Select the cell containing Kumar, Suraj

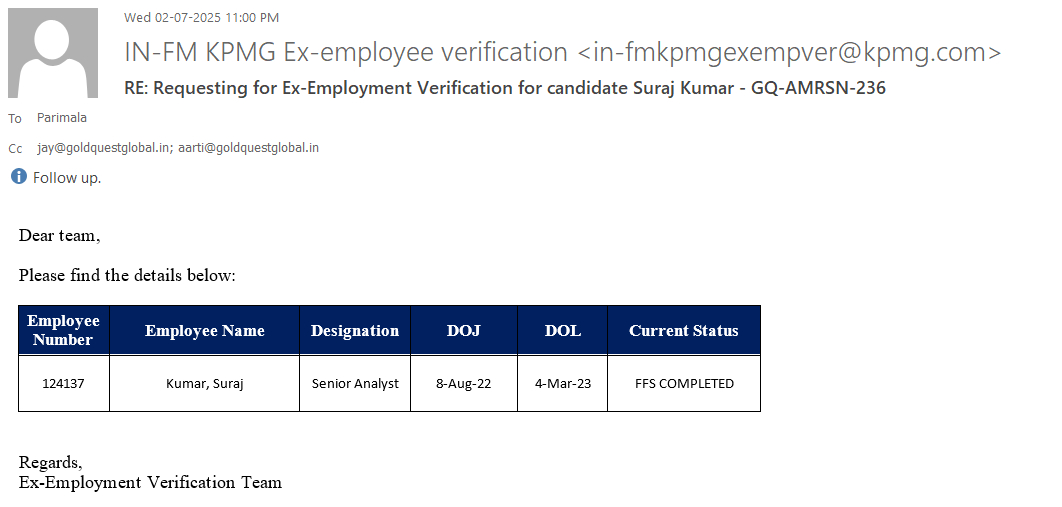tap(205, 383)
